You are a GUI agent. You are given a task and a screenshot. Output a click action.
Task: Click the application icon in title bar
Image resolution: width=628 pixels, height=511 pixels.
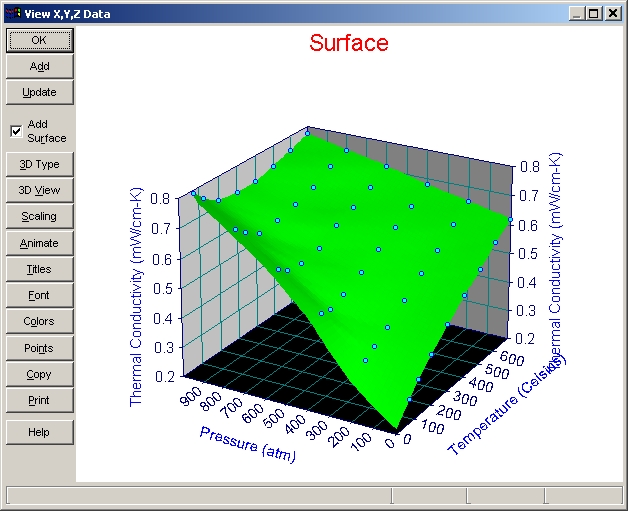click(13, 14)
